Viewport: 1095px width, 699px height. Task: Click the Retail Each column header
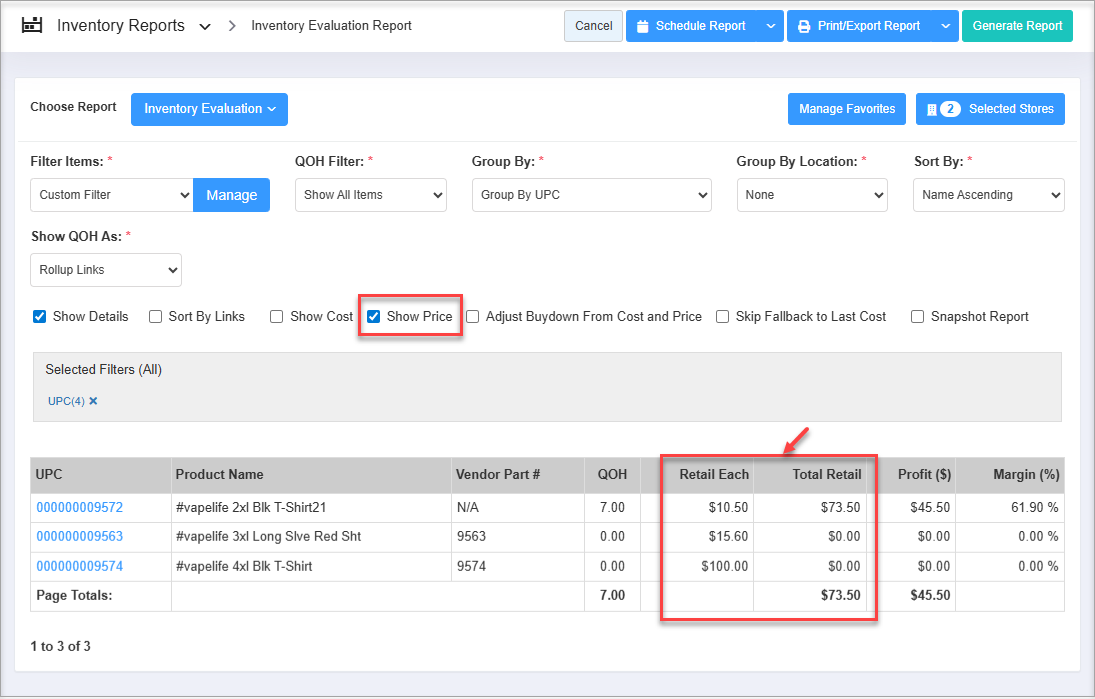(713, 475)
